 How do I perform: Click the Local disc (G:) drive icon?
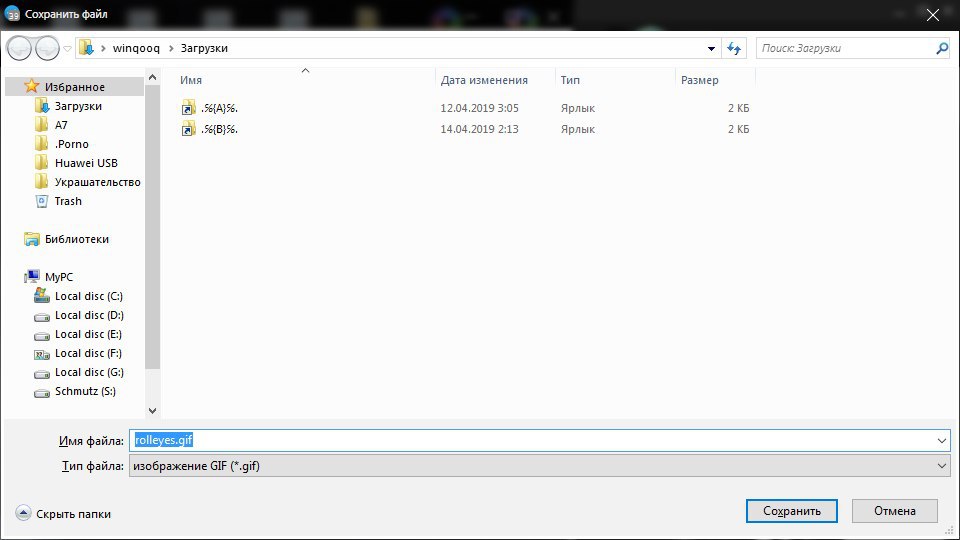[x=42, y=373]
